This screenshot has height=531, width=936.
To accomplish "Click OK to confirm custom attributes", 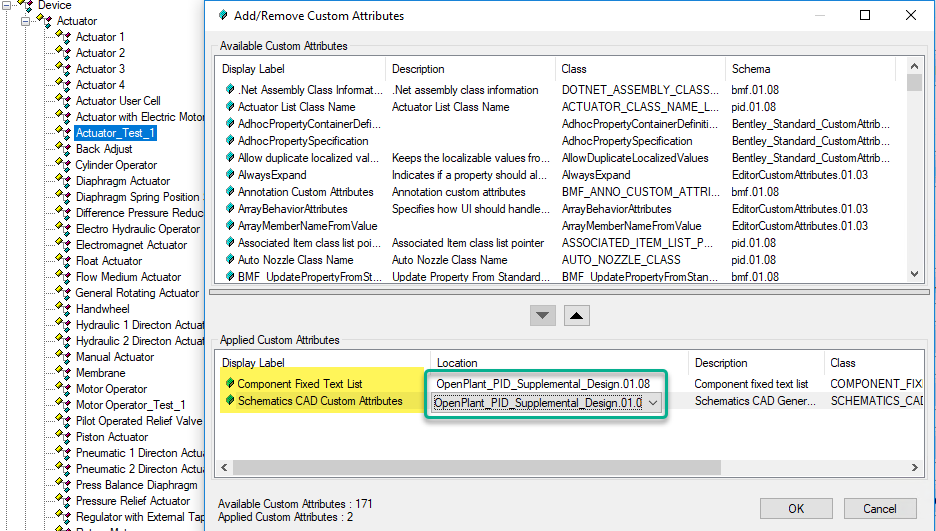I will pyautogui.click(x=795, y=508).
